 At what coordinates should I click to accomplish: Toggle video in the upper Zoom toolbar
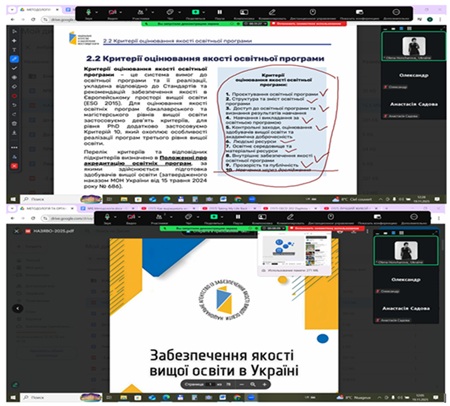pos(112,12)
